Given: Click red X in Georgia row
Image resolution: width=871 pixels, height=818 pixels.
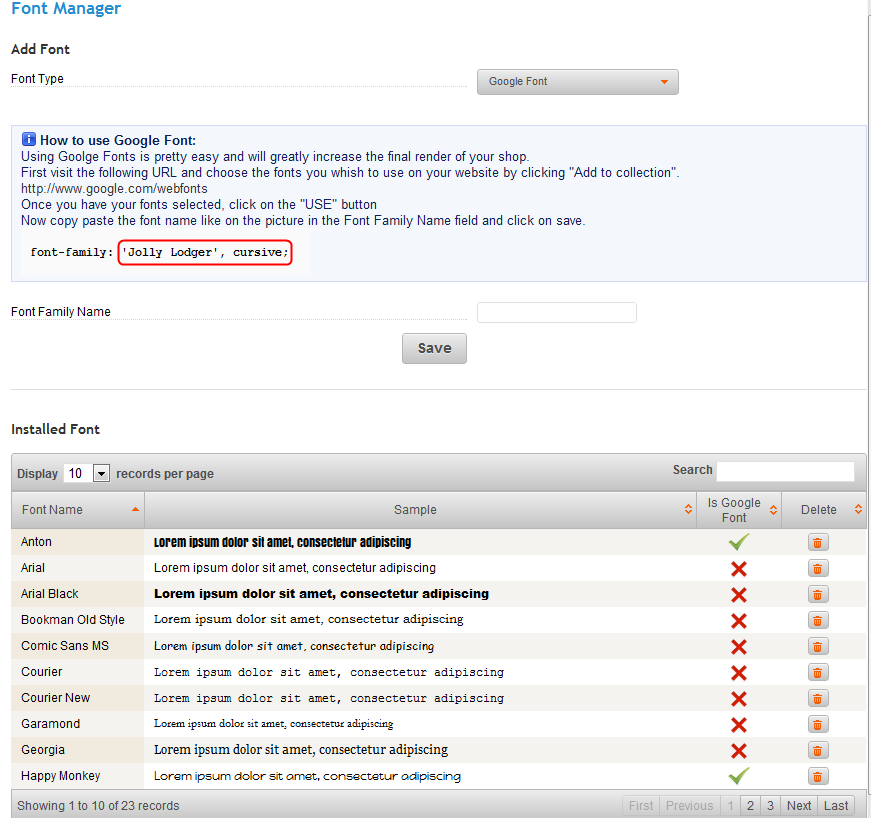Looking at the screenshot, I should [x=739, y=751].
